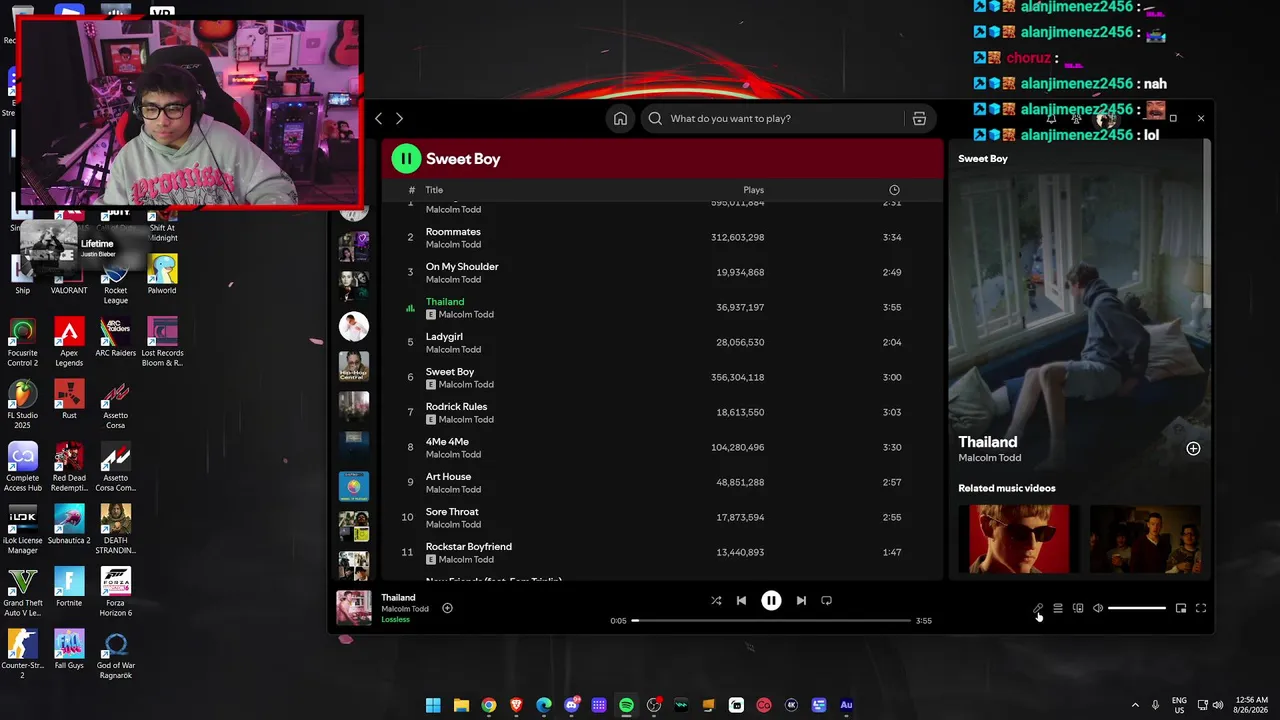Image resolution: width=1280 pixels, height=720 pixels.
Task: Mute Spotify with the speaker icon
Action: coord(1098,608)
